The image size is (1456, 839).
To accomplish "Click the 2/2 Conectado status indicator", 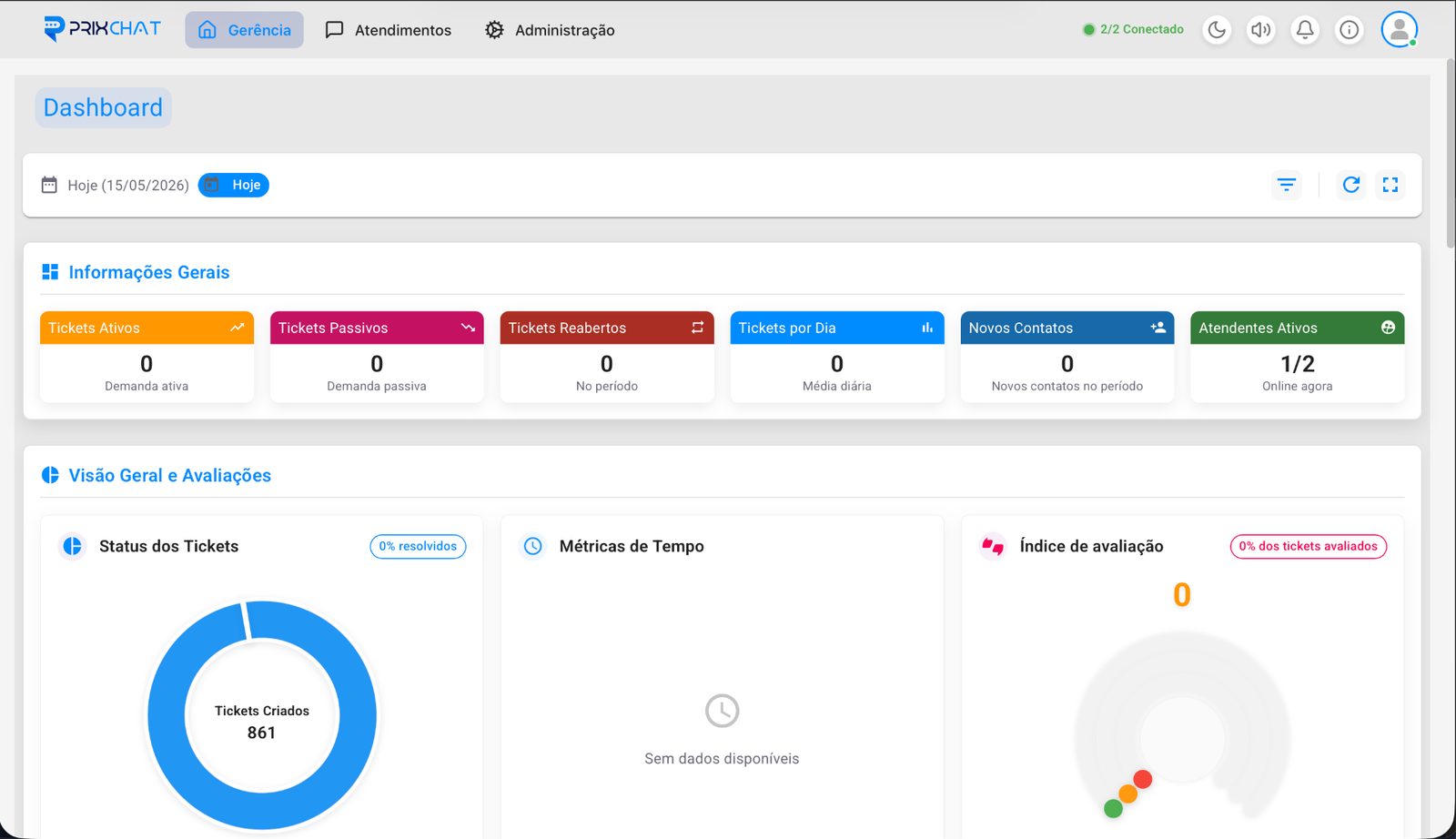I will click(x=1133, y=29).
